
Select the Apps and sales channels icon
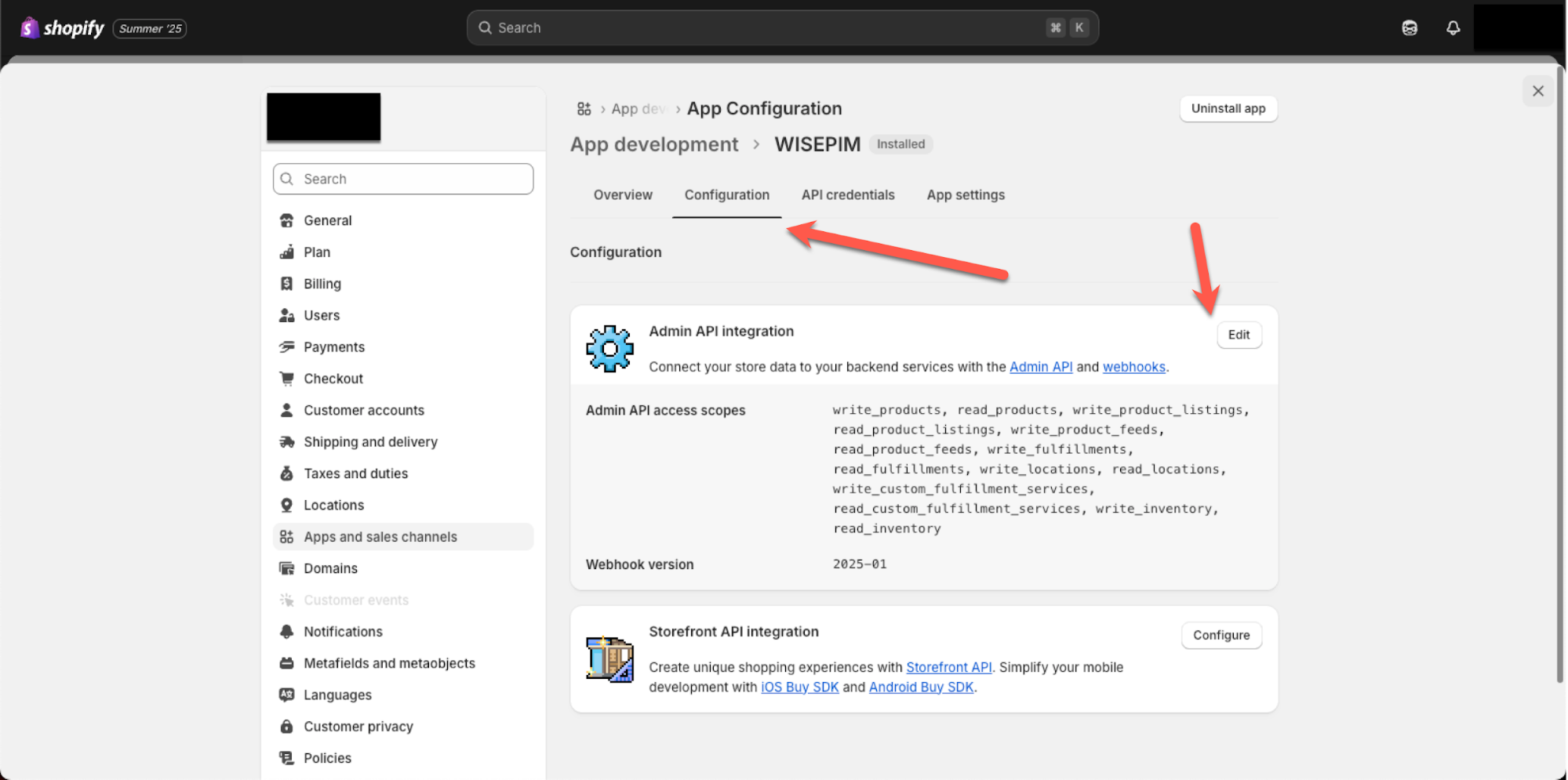pyautogui.click(x=287, y=536)
